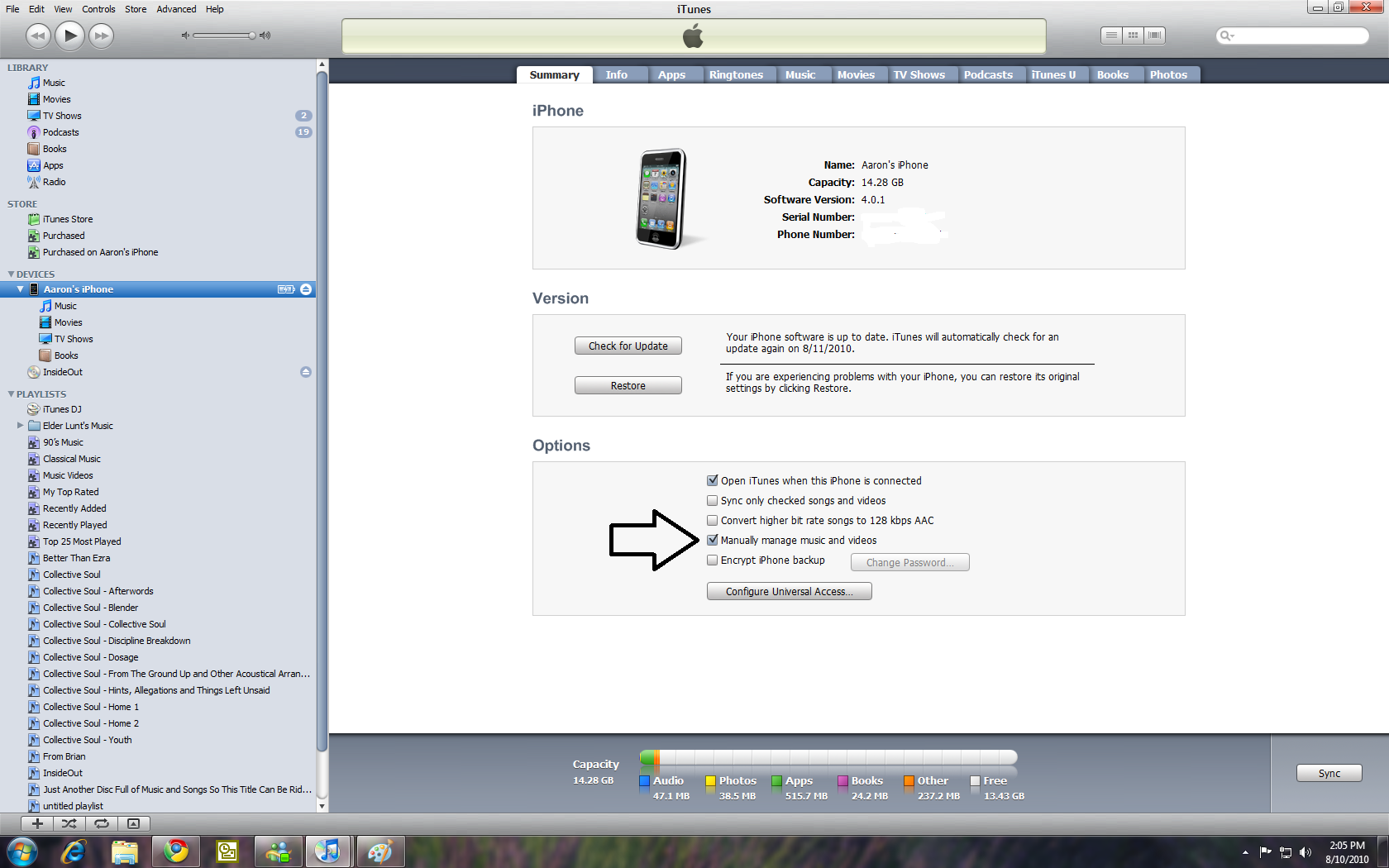1389x868 pixels.
Task: Click the Change Password button
Action: pyautogui.click(x=909, y=562)
